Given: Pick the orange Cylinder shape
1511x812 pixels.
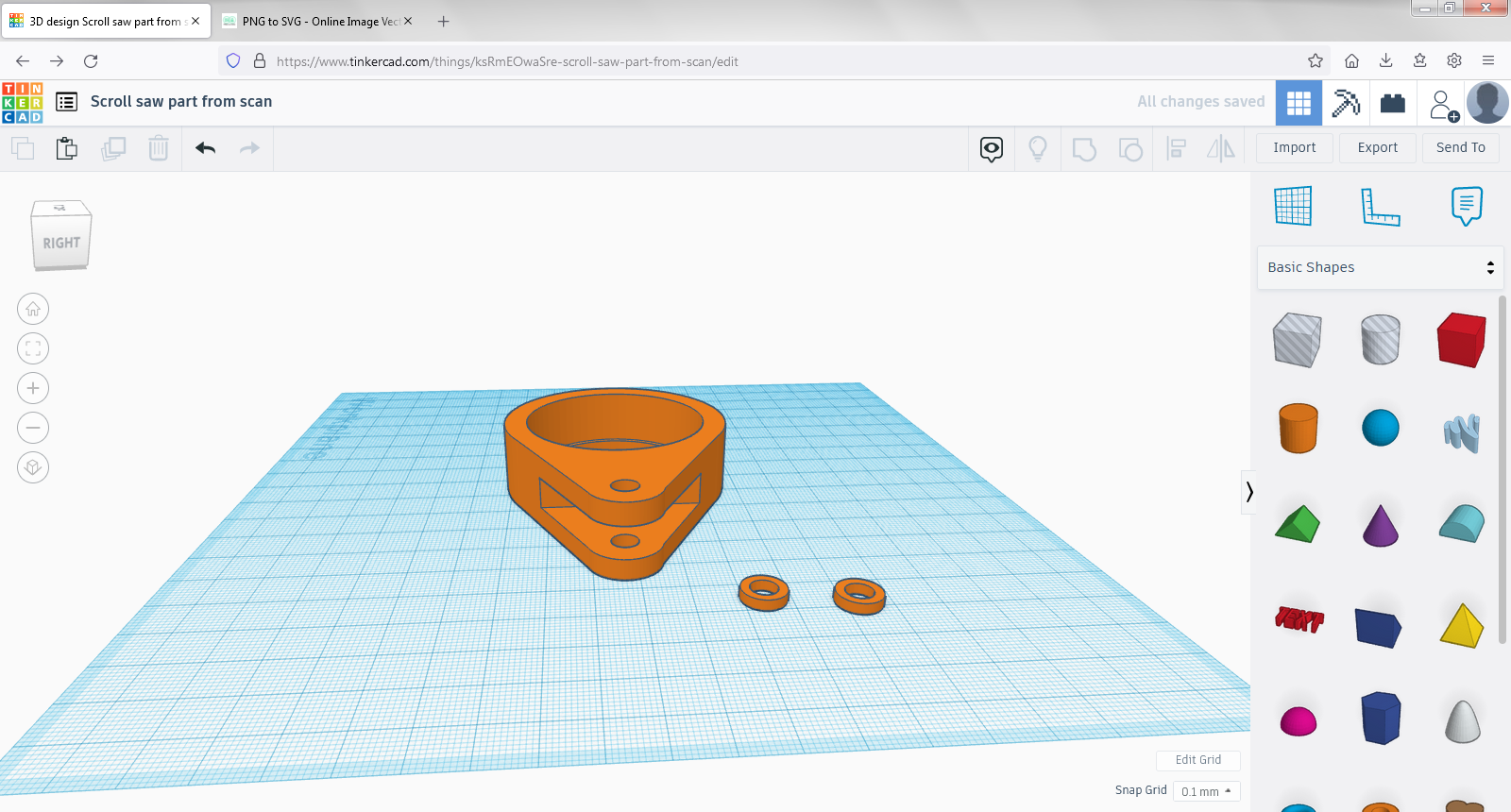Looking at the screenshot, I should 1298,429.
